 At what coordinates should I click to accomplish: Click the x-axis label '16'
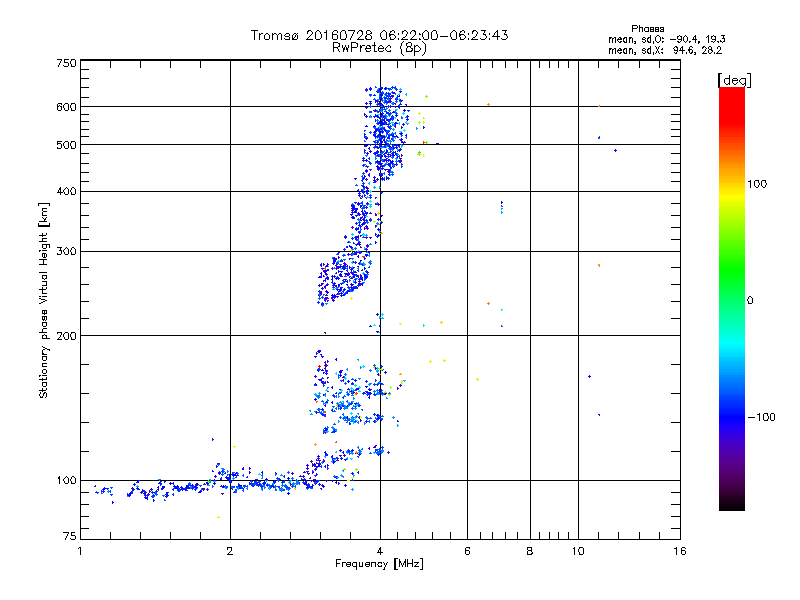pos(680,551)
